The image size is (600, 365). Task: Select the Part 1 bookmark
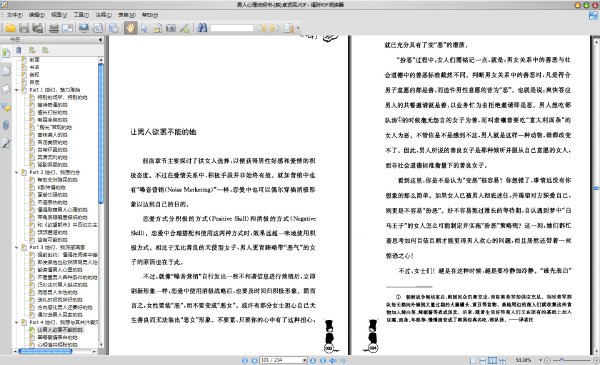click(55, 90)
